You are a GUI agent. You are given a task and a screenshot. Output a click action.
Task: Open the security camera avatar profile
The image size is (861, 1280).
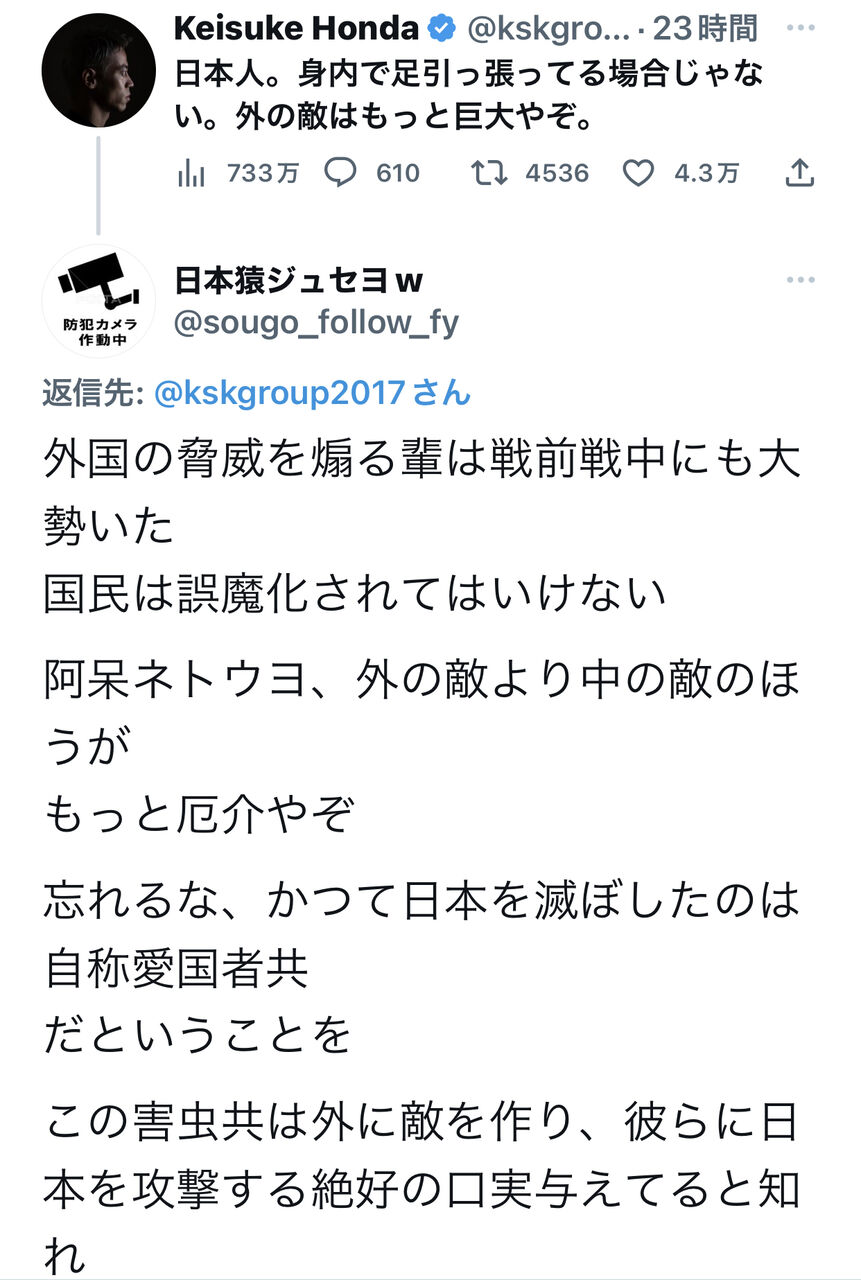[x=97, y=301]
